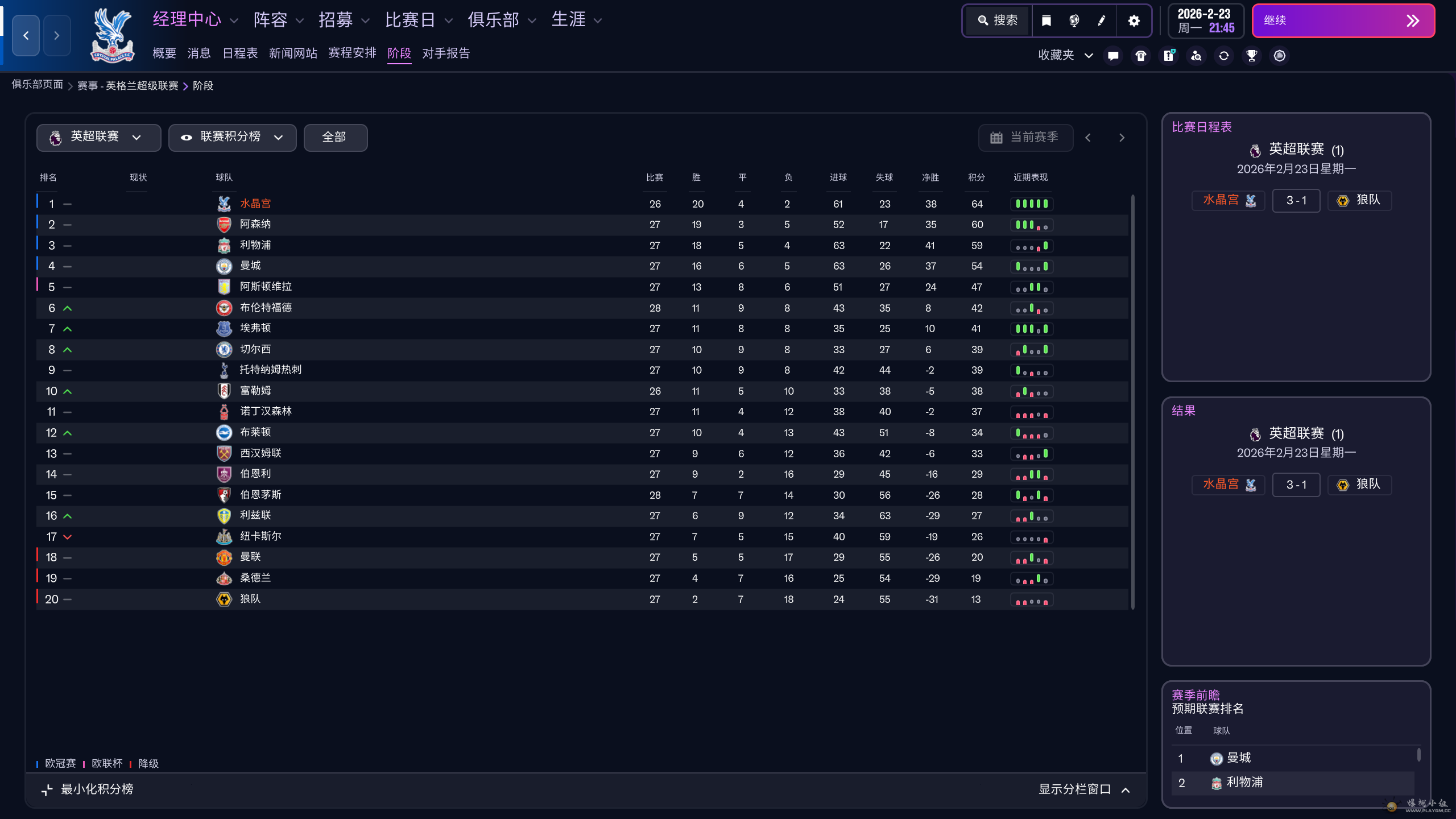Click the pencil notes icon
Image resolution: width=1456 pixels, height=819 pixels.
[x=1102, y=21]
